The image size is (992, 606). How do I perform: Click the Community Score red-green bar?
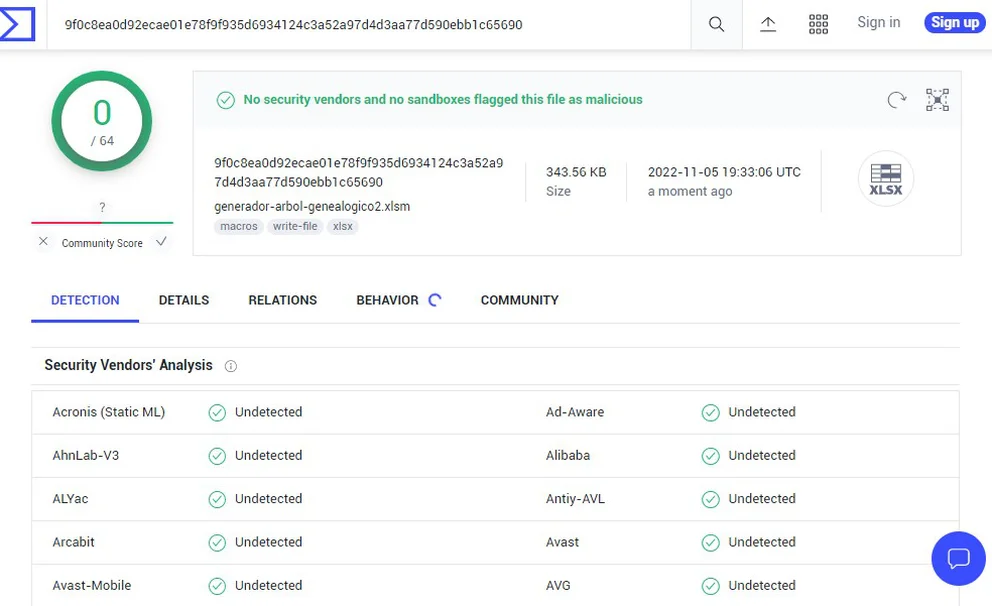[x=102, y=223]
